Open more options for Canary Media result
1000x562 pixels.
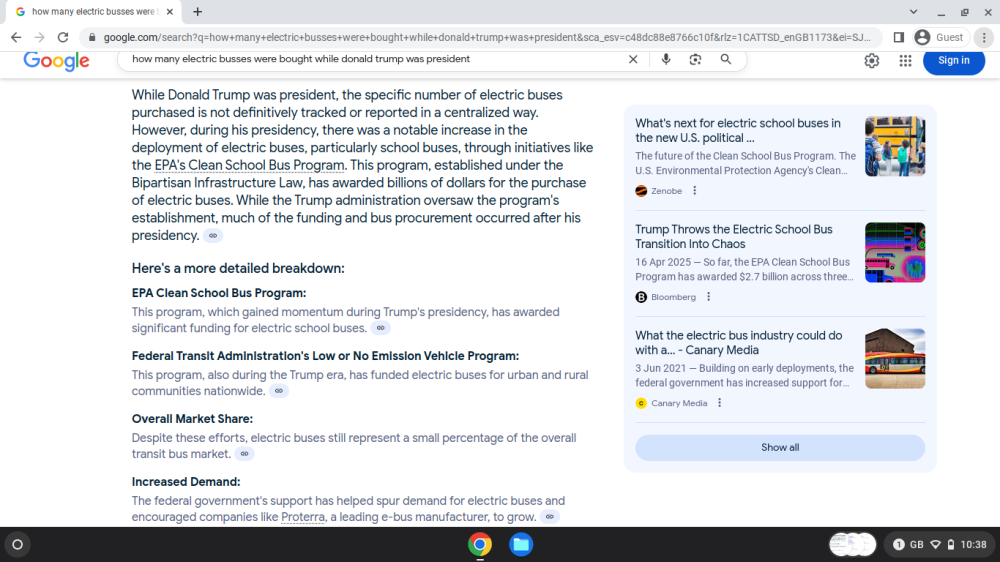[719, 403]
